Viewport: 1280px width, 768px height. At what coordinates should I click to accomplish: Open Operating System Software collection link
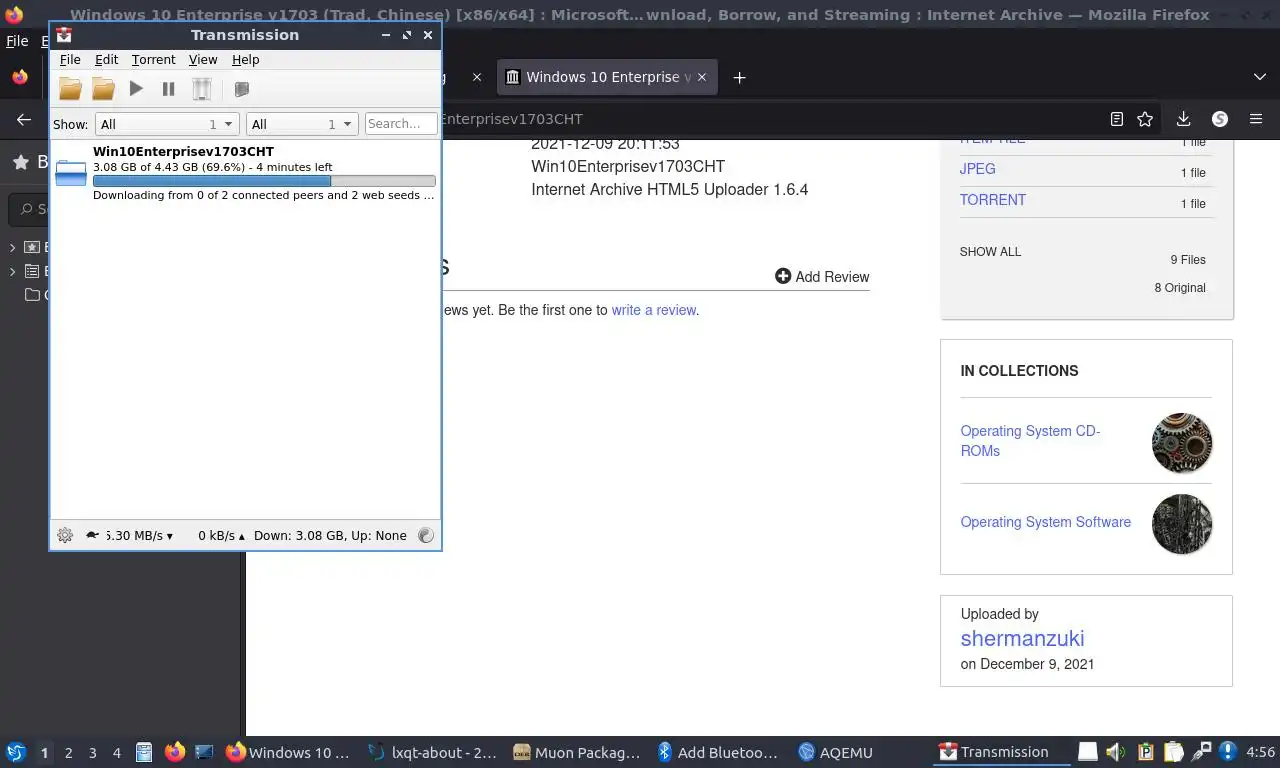click(x=1046, y=522)
